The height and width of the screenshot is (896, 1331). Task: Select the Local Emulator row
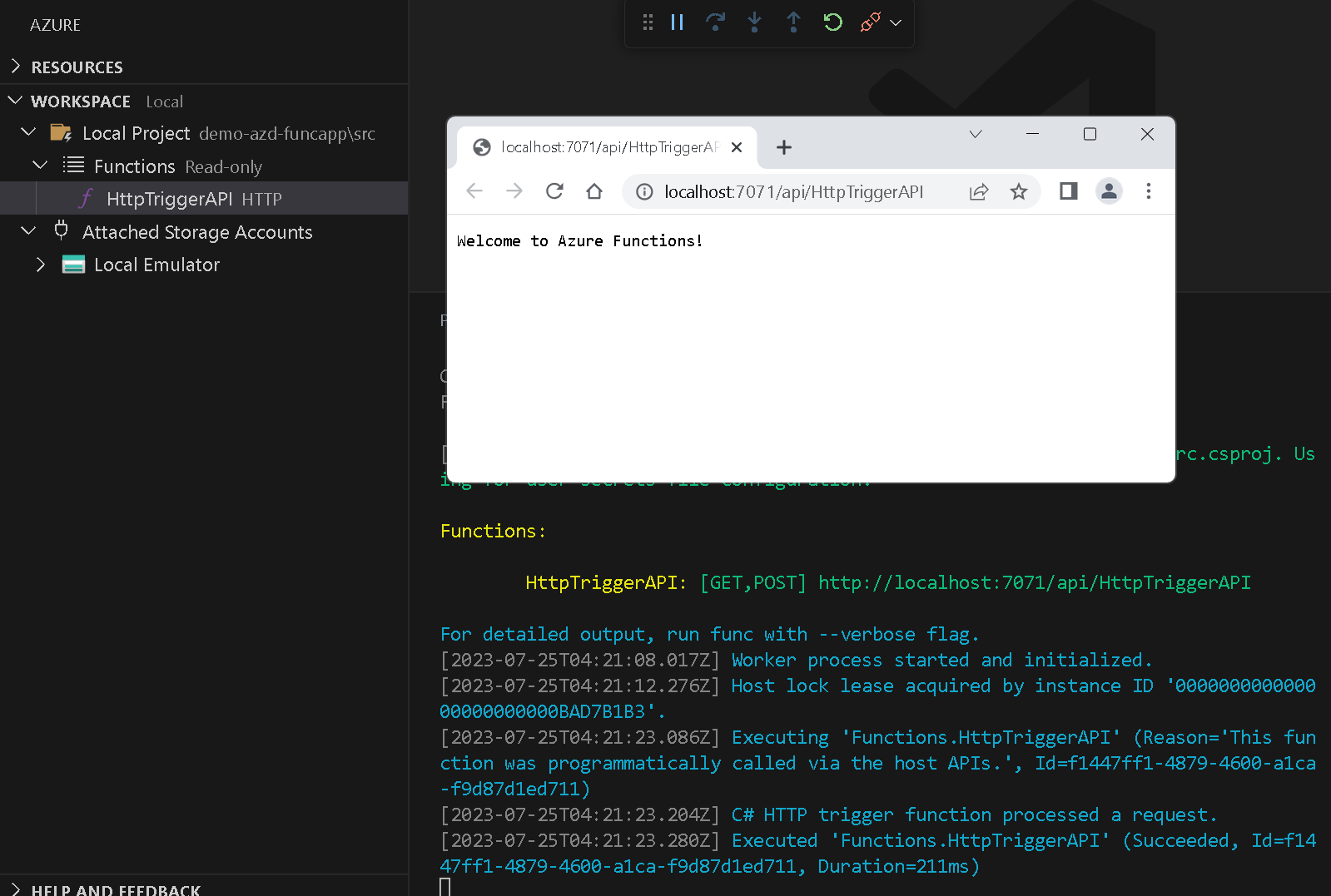coord(204,265)
